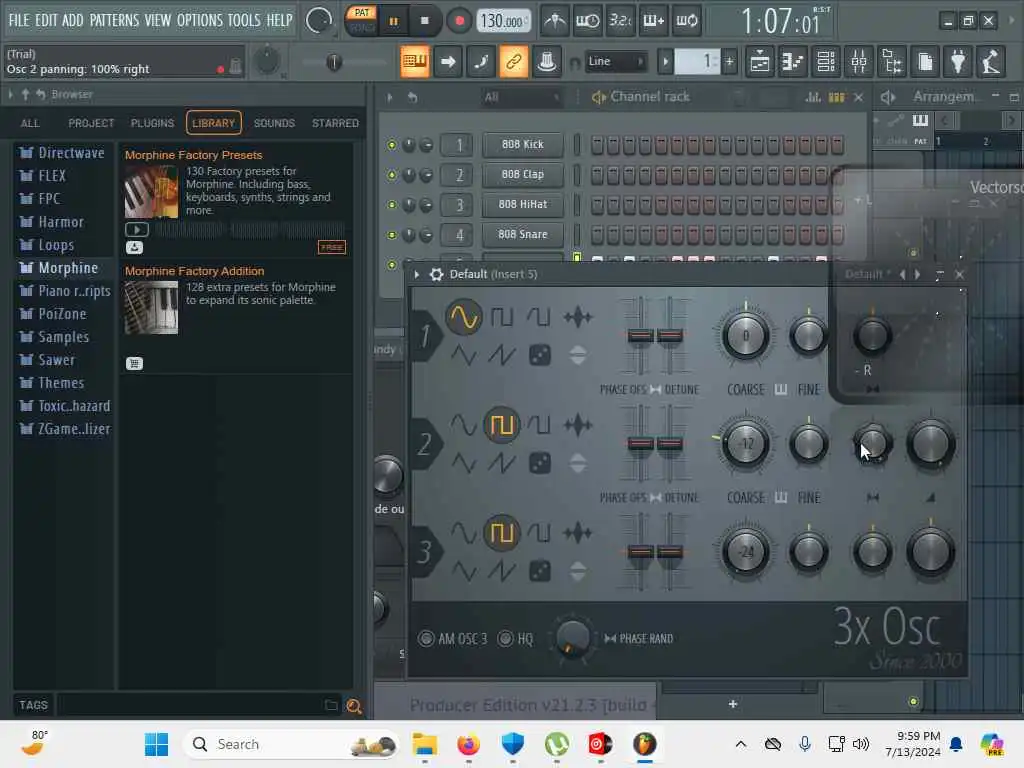Click the download icon under Morphine Factory Presets
Image resolution: width=1024 pixels, height=768 pixels.
[135, 247]
